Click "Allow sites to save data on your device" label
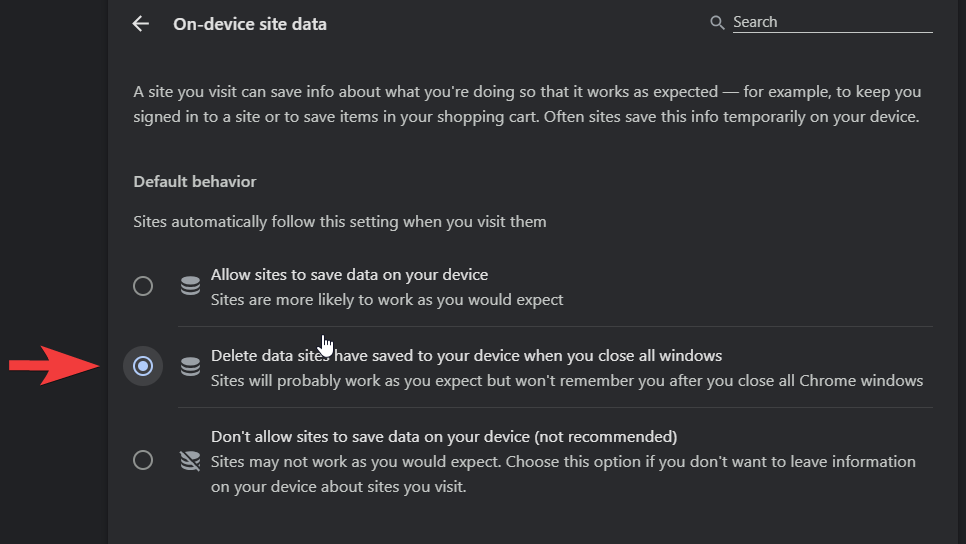 point(349,275)
